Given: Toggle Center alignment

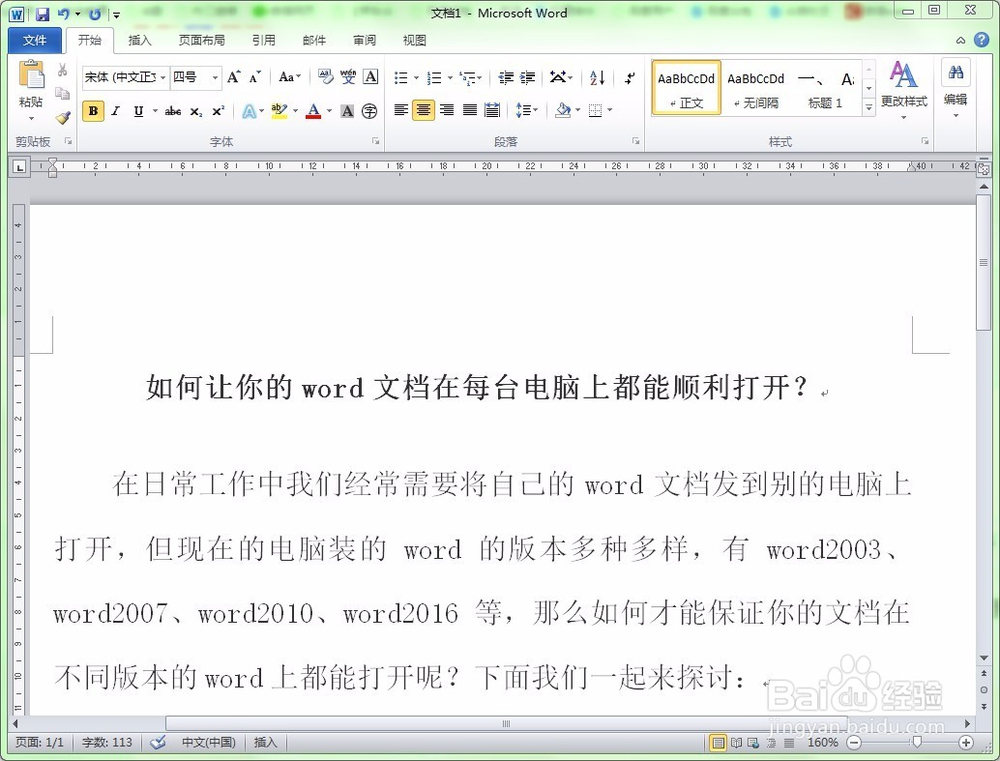Looking at the screenshot, I should point(423,110).
